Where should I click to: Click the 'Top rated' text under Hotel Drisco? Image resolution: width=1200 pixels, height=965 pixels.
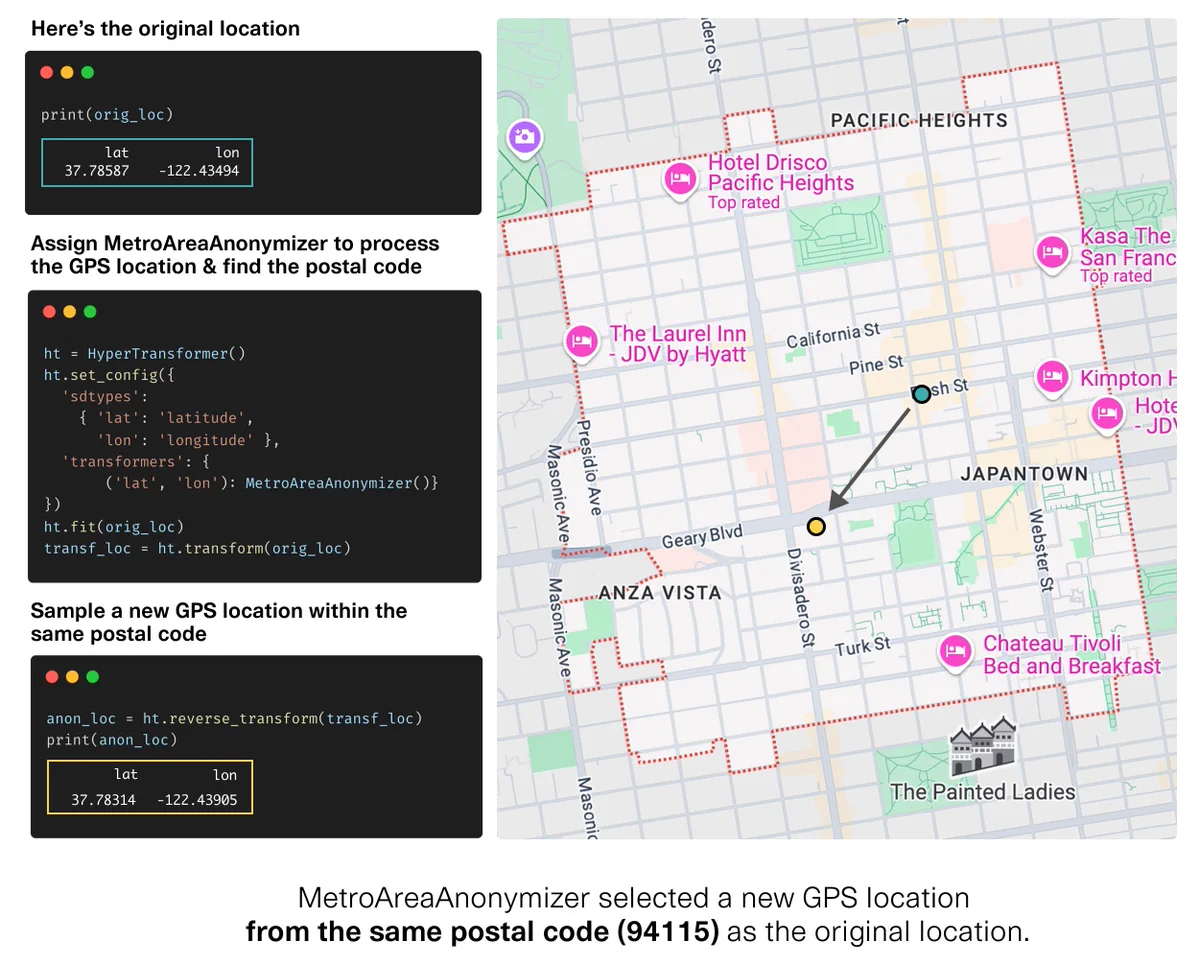pos(743,203)
